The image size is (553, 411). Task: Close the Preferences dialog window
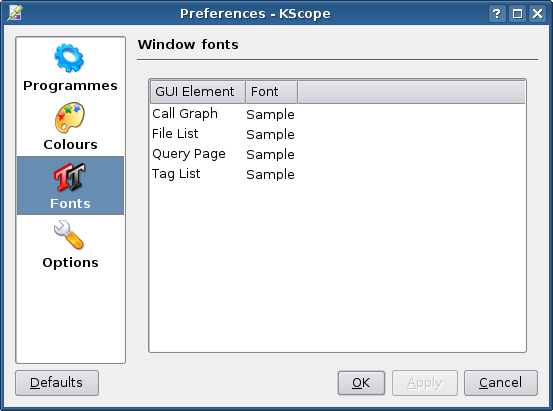point(537,14)
